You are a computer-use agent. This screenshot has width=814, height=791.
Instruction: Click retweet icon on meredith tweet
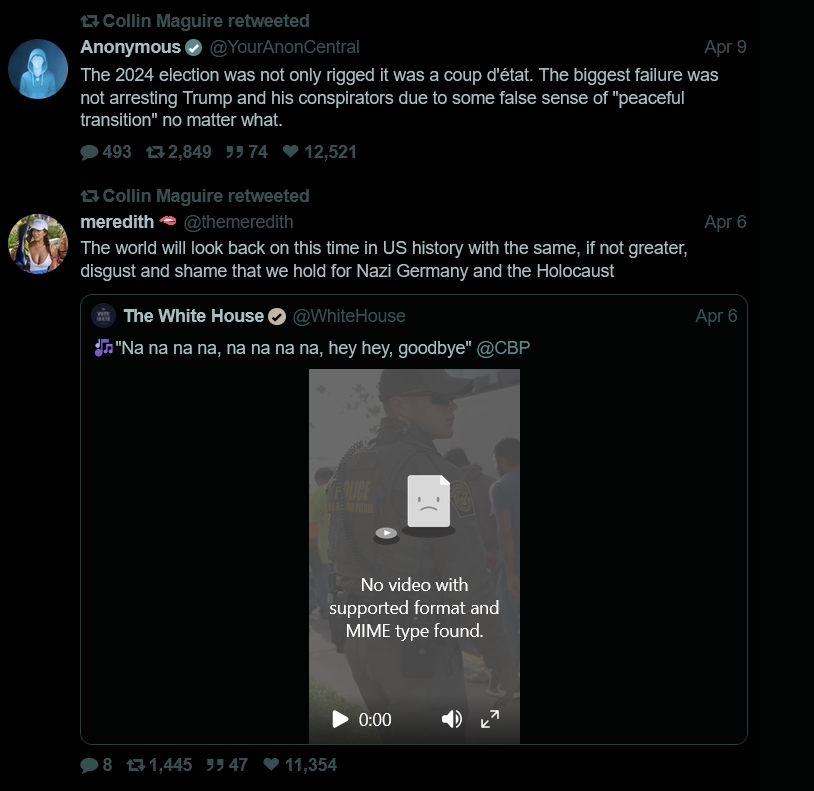pos(136,765)
